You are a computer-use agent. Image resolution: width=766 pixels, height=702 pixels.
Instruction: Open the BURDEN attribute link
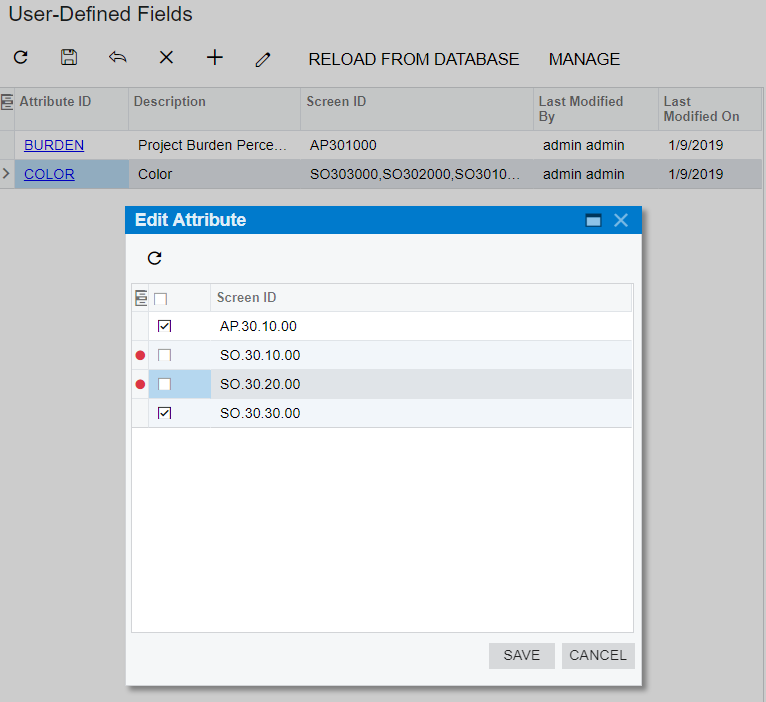coord(54,145)
